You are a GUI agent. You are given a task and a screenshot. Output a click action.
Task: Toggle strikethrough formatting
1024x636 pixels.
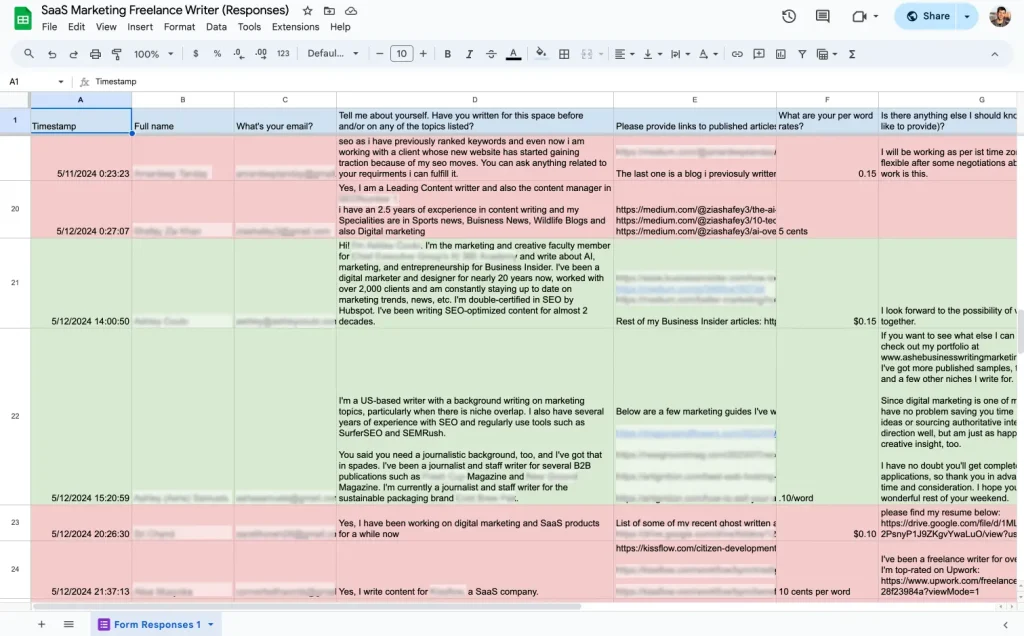491,54
